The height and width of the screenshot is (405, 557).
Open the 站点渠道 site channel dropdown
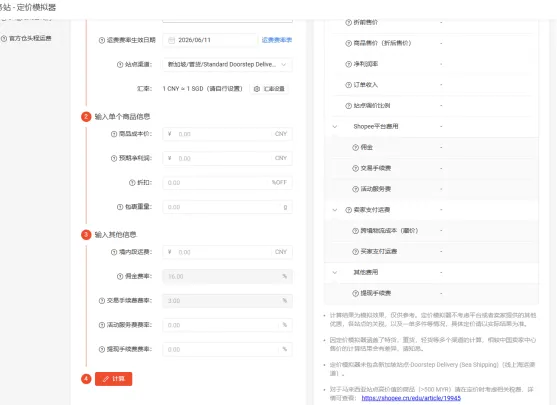pos(227,65)
